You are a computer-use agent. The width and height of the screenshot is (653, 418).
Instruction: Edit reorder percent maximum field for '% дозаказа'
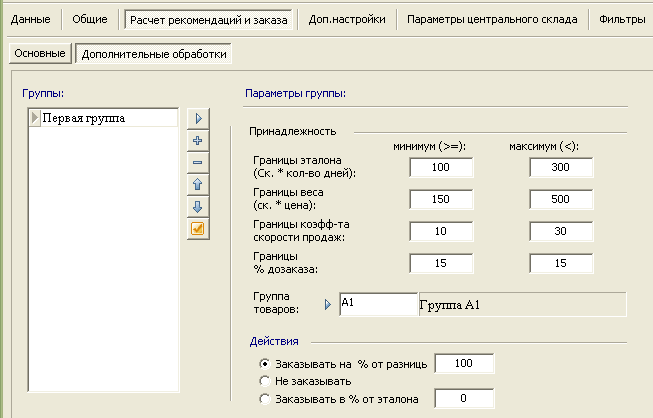pyautogui.click(x=561, y=264)
